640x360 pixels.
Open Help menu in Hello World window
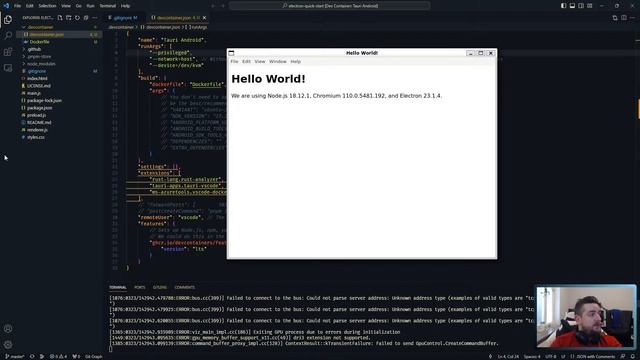coord(296,62)
